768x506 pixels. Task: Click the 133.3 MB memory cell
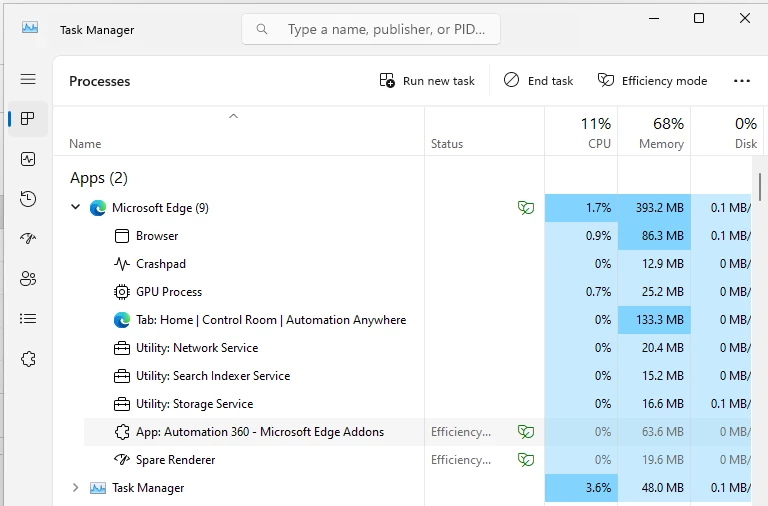point(654,320)
